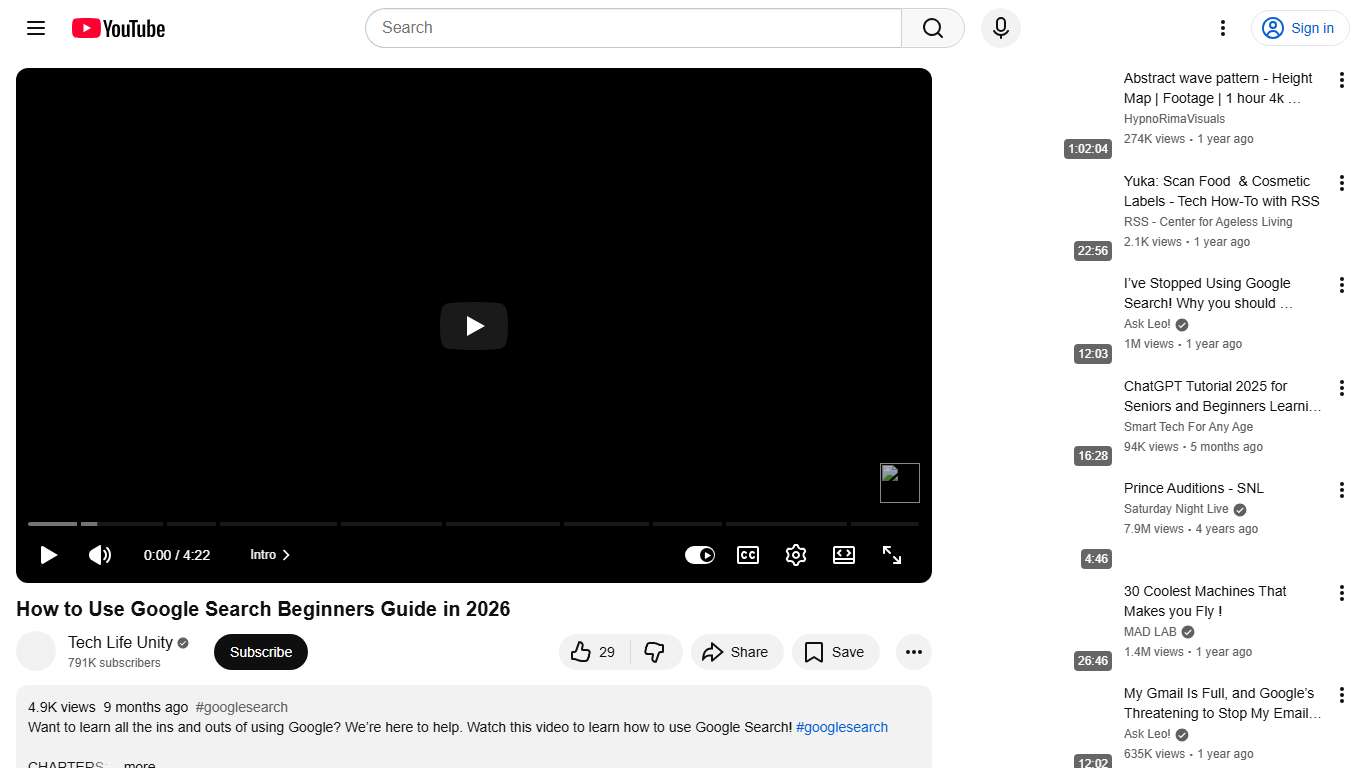Enter fullscreen mode
Viewport: 1366px width, 768px height.
tap(891, 555)
